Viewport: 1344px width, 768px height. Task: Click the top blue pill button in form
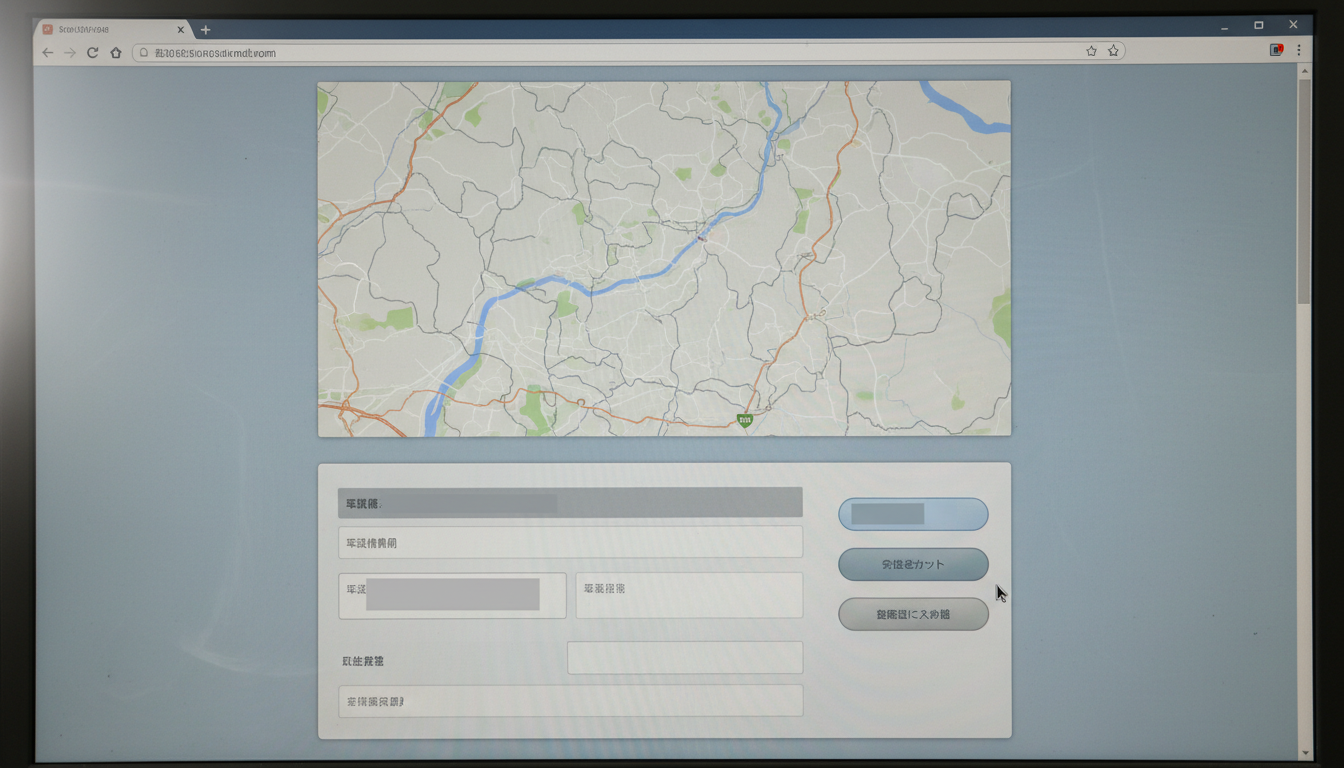(x=913, y=514)
